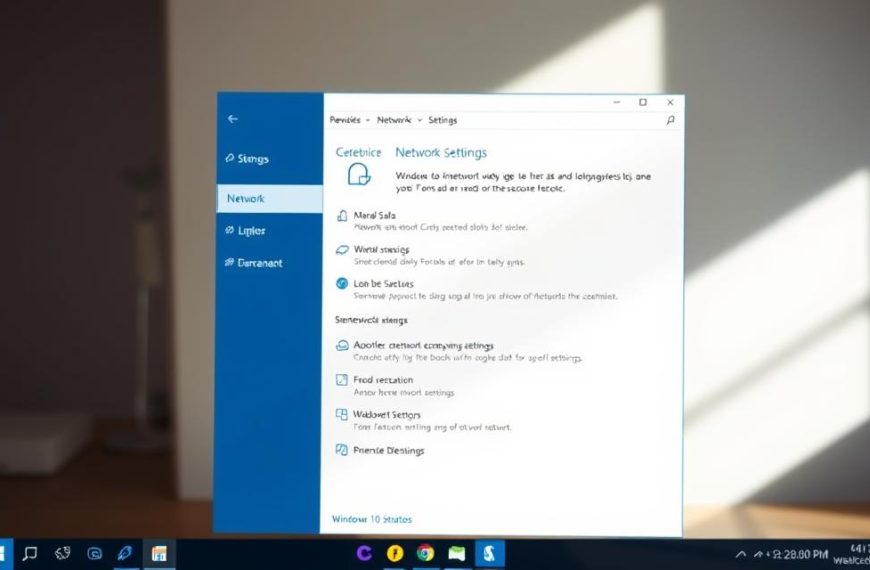Image resolution: width=870 pixels, height=570 pixels.
Task: Click the Window 10 Statos link
Action: click(x=372, y=519)
